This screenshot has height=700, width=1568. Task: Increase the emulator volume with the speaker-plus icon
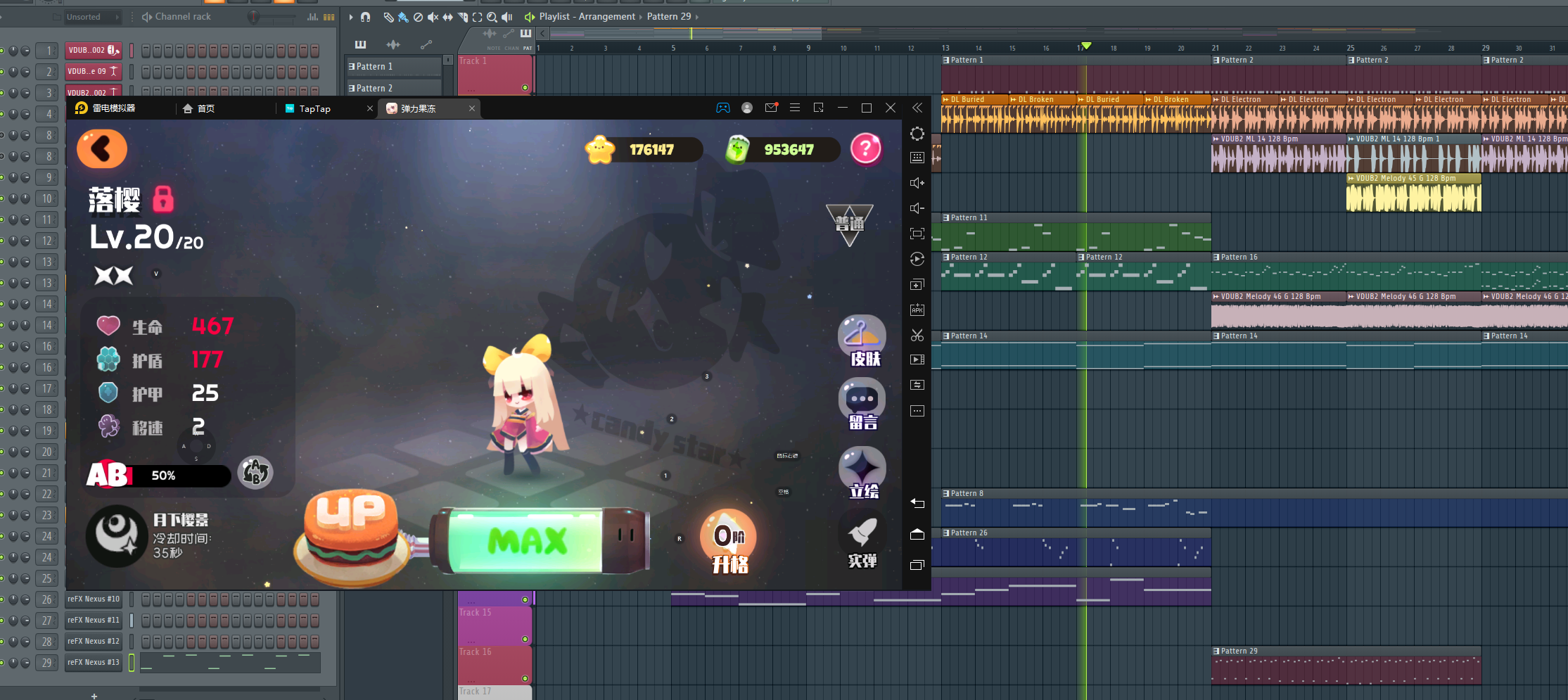coord(917,183)
